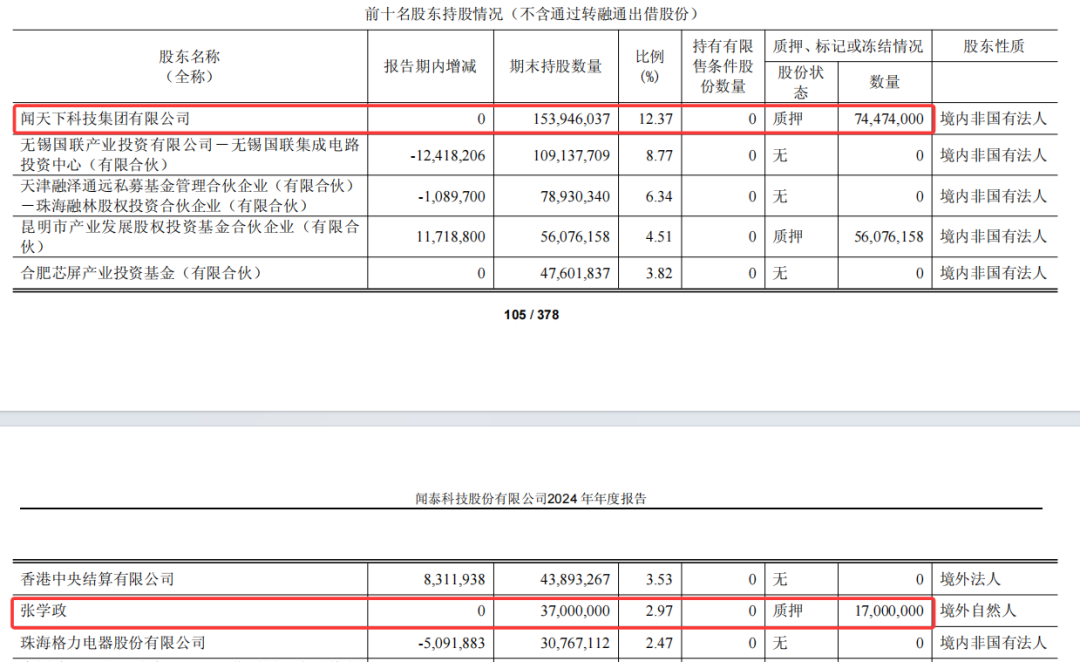Click the page header 闻泰科技股份有限公司2024年年度报告

pyautogui.click(x=530, y=499)
